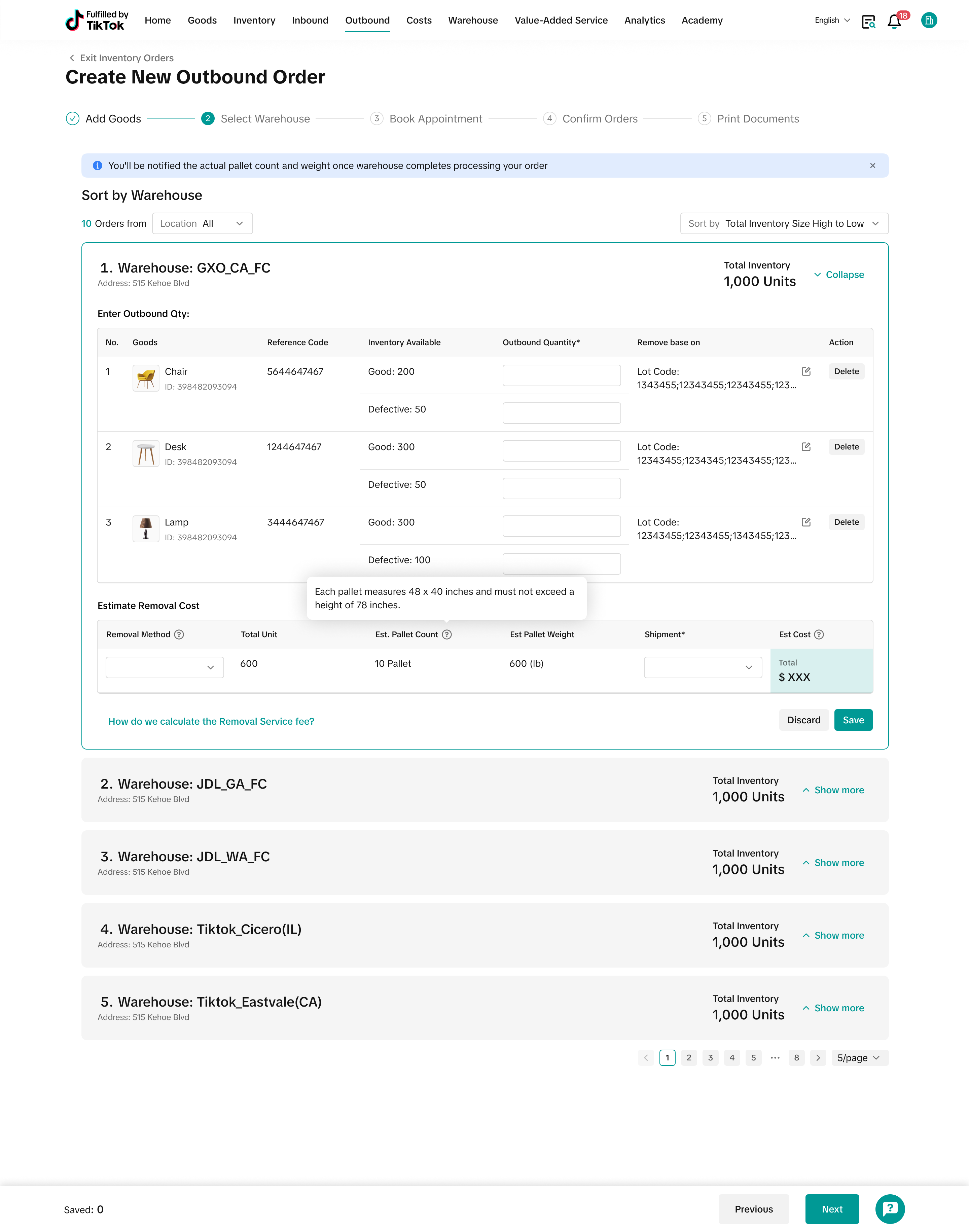The height and width of the screenshot is (1232, 969).
Task: Open the Removal Method dropdown
Action: [x=165, y=667]
